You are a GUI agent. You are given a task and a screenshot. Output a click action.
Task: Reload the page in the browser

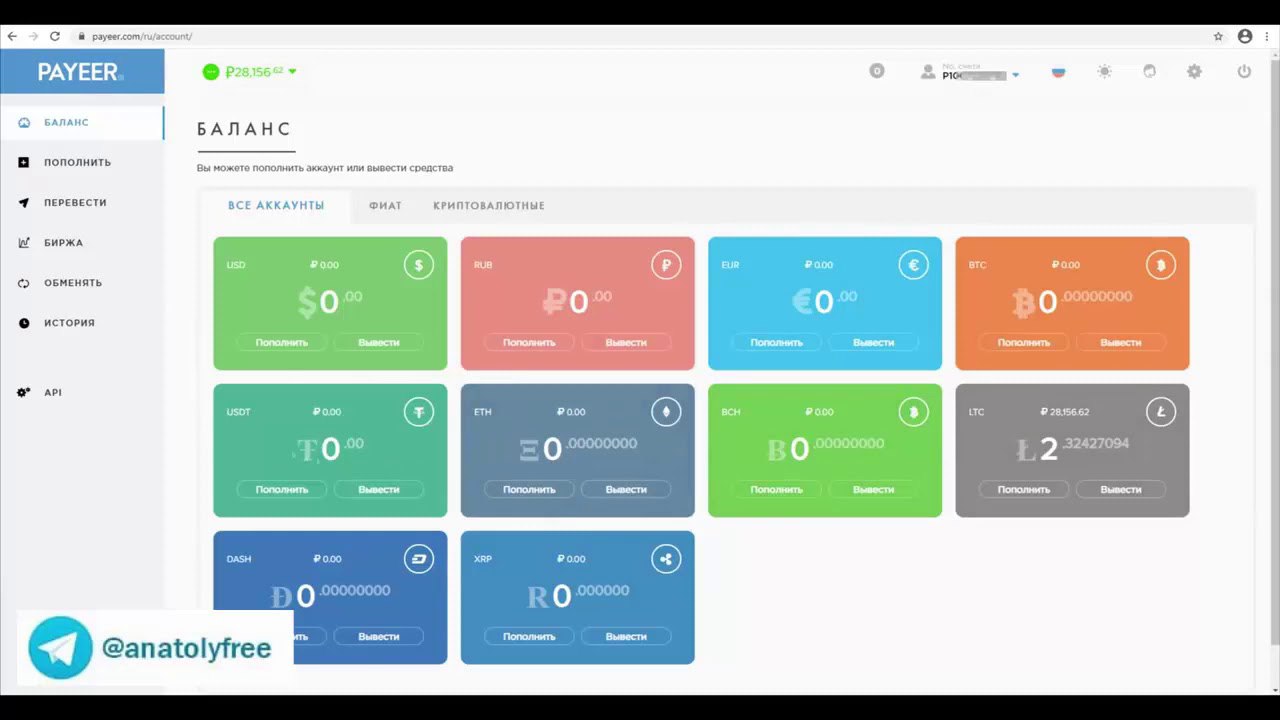(55, 36)
